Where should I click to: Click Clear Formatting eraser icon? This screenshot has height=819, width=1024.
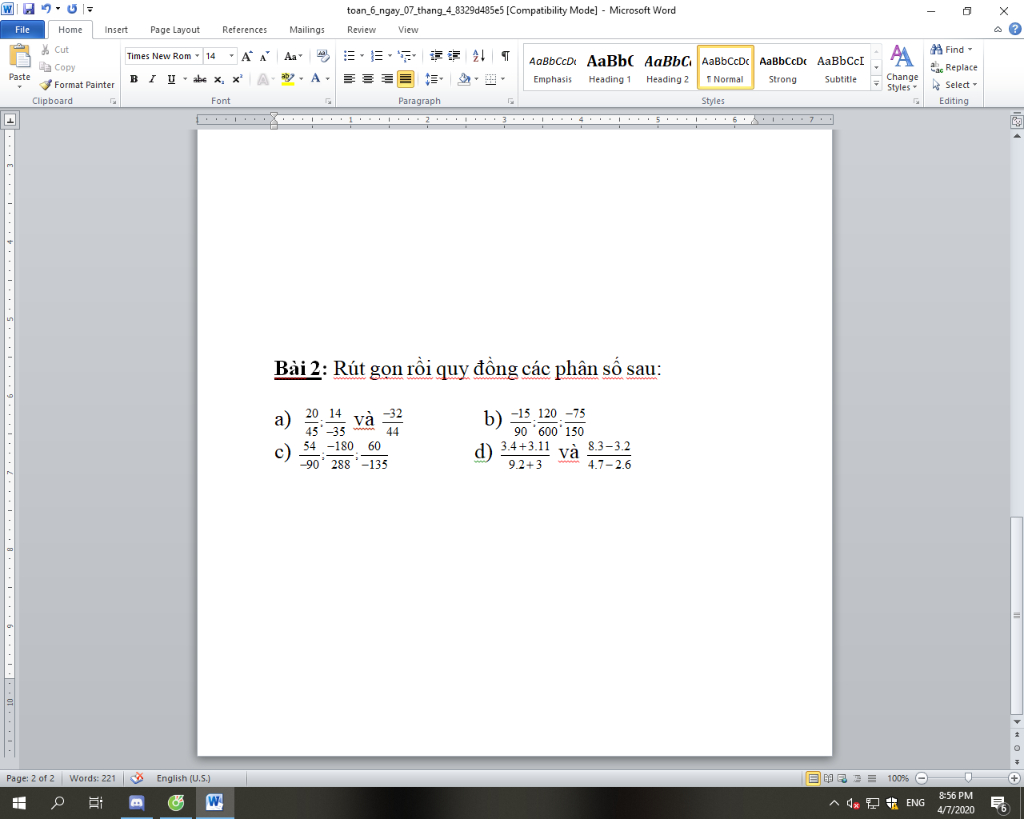[x=323, y=56]
